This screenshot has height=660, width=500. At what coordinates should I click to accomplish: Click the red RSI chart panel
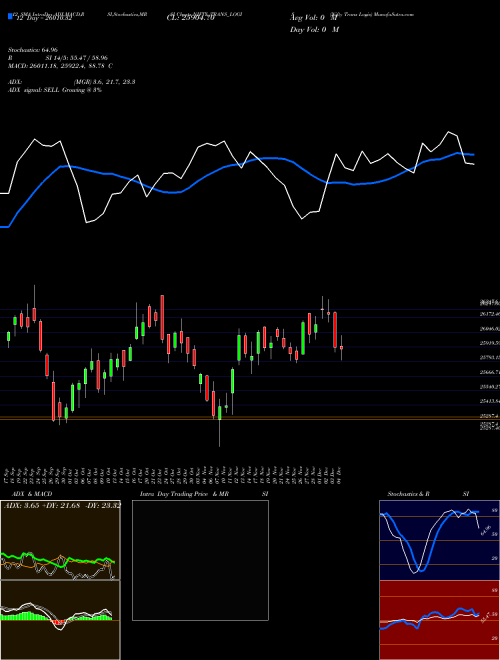439,620
